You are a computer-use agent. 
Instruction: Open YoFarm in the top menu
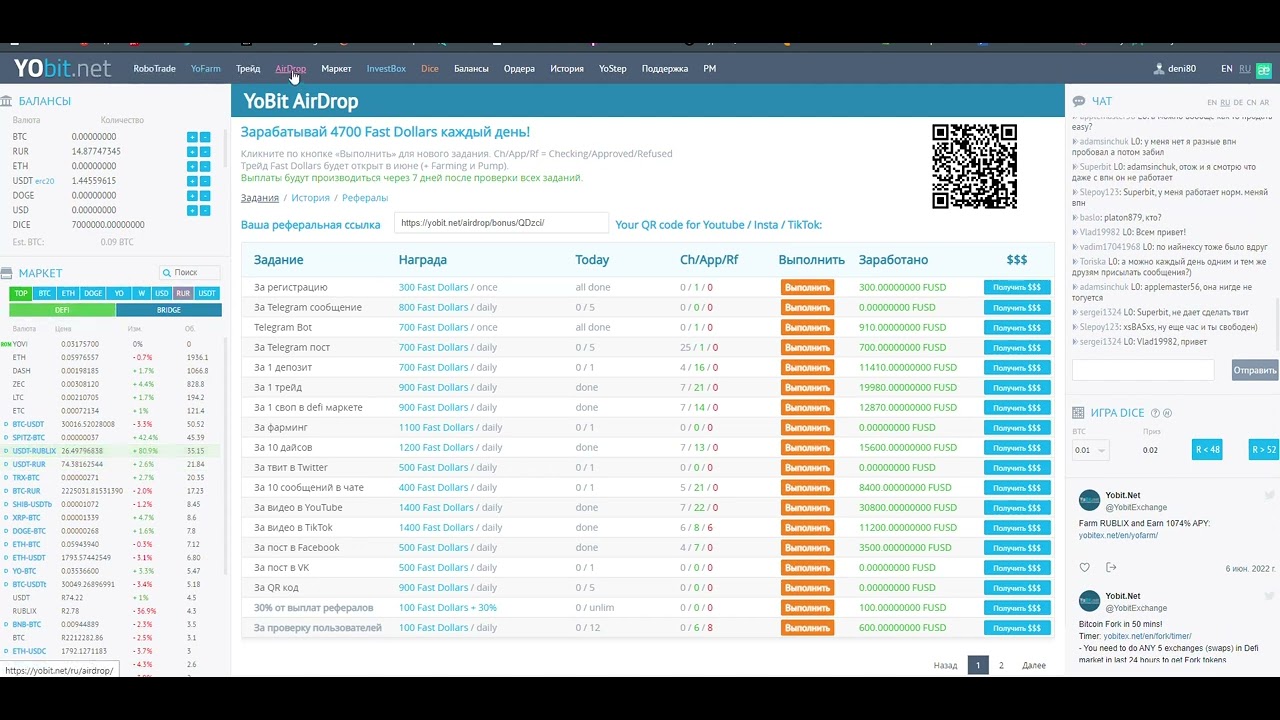click(206, 69)
